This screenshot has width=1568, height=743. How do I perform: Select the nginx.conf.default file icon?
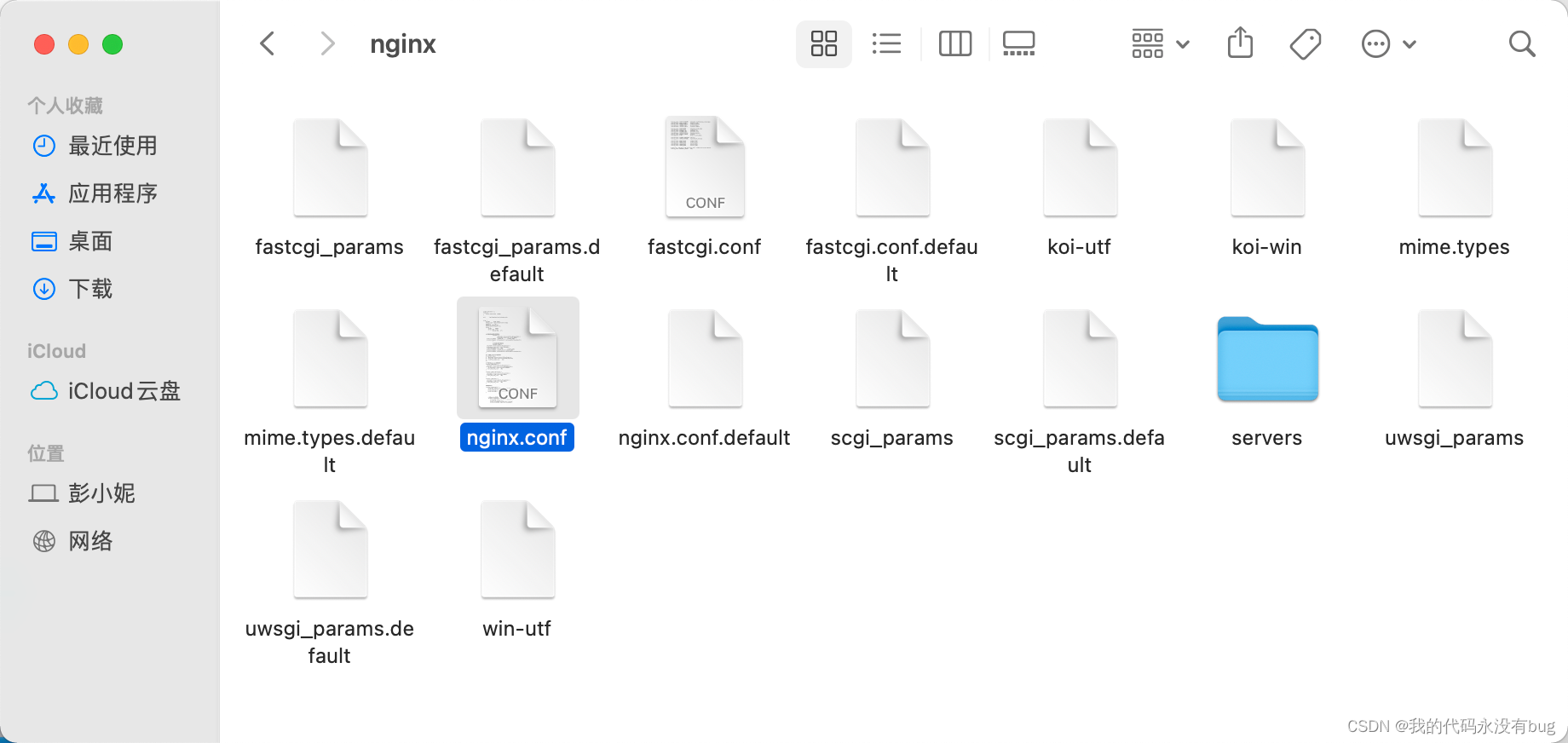point(706,359)
